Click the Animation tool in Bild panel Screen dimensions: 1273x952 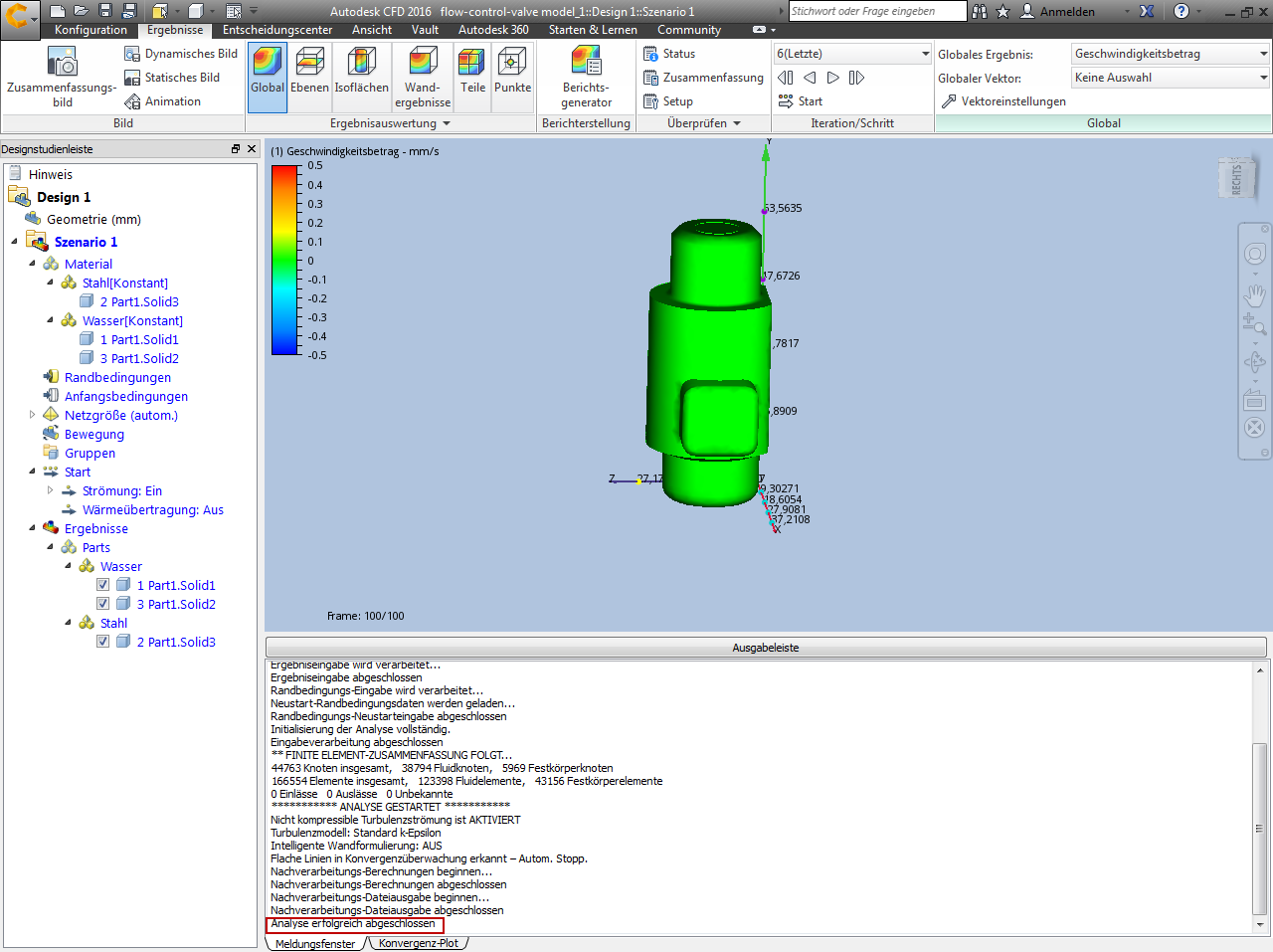(x=162, y=101)
